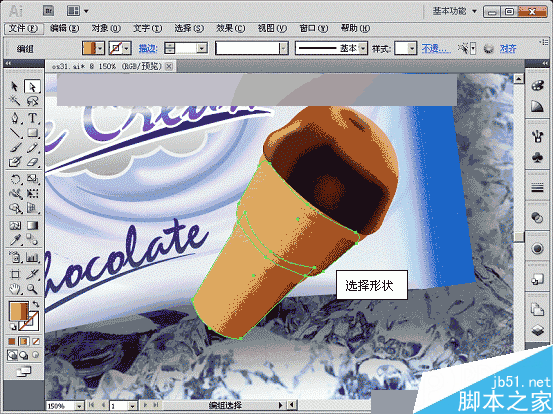Select the Line Segment tool
553x414 pixels.
pos(14,133)
